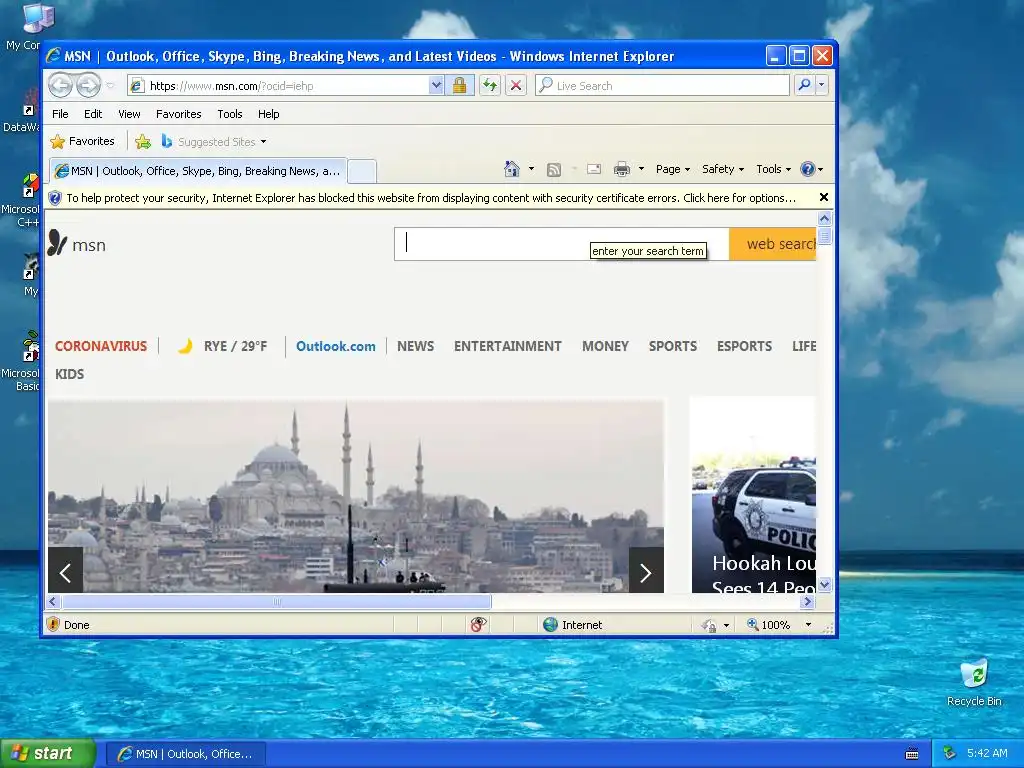Open the Page command bar menu
This screenshot has width=1024, height=768.
tap(673, 169)
